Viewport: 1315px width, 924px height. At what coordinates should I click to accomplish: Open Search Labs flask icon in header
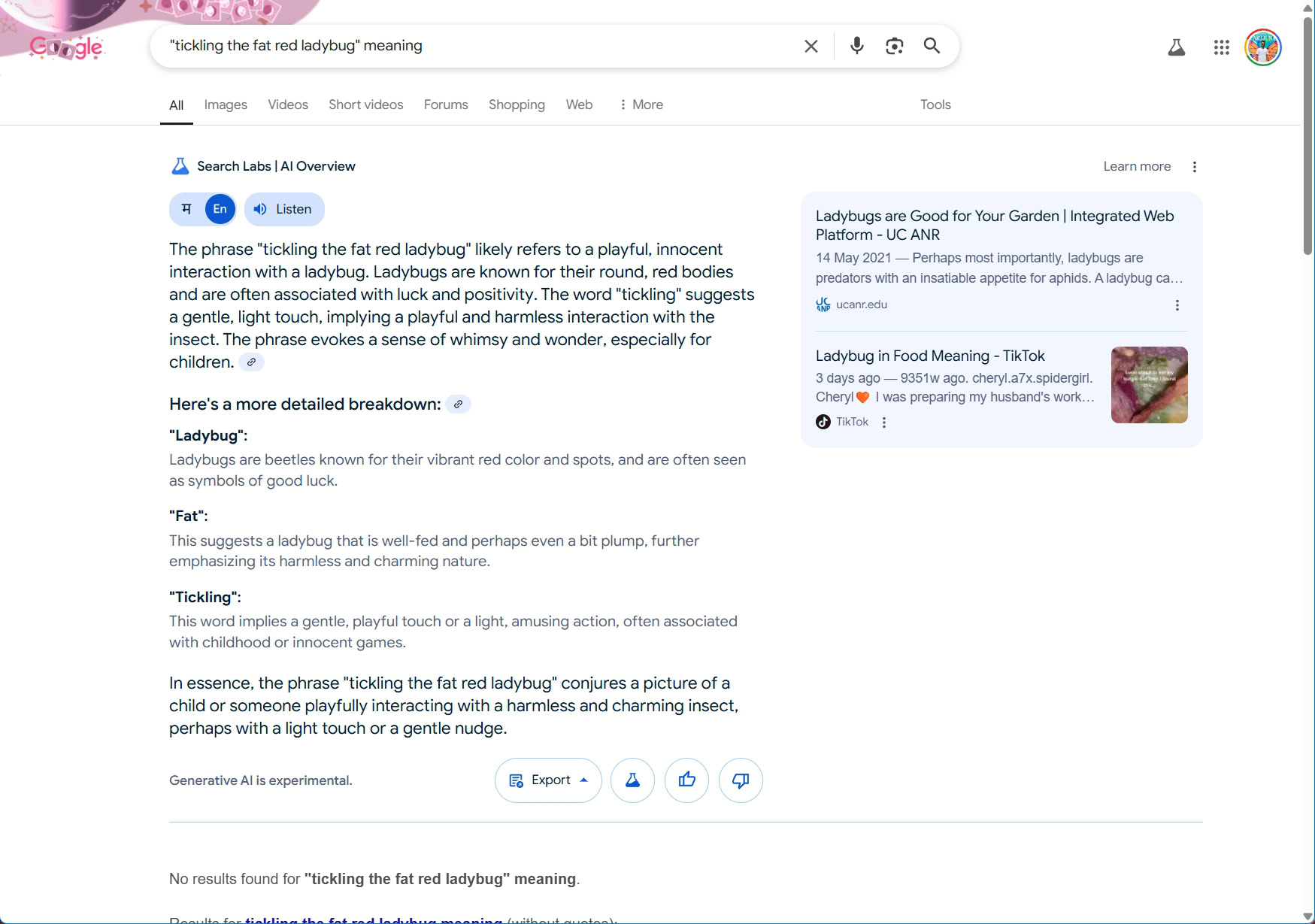pos(1177,48)
